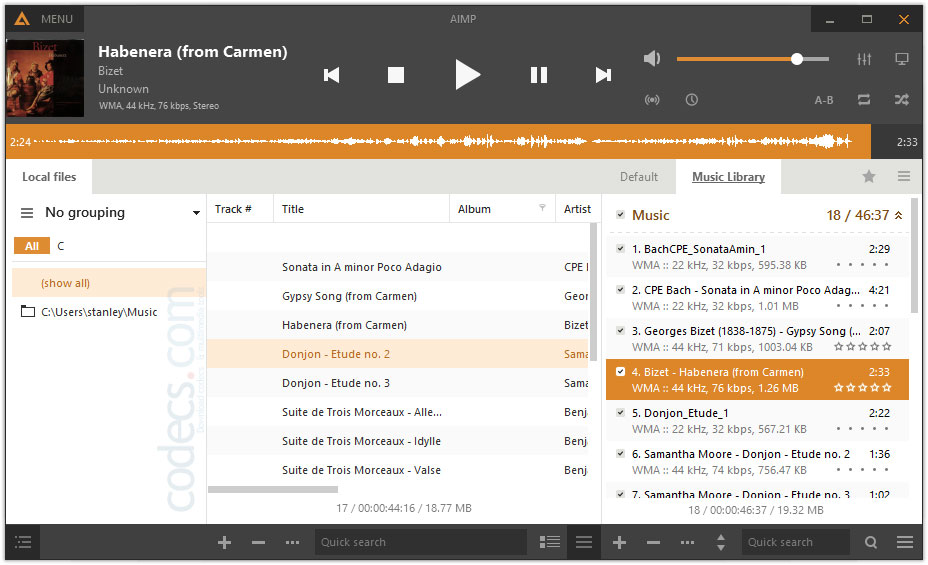Image resolution: width=928 pixels, height=565 pixels.
Task: Filter by letter C
Action: (60, 246)
